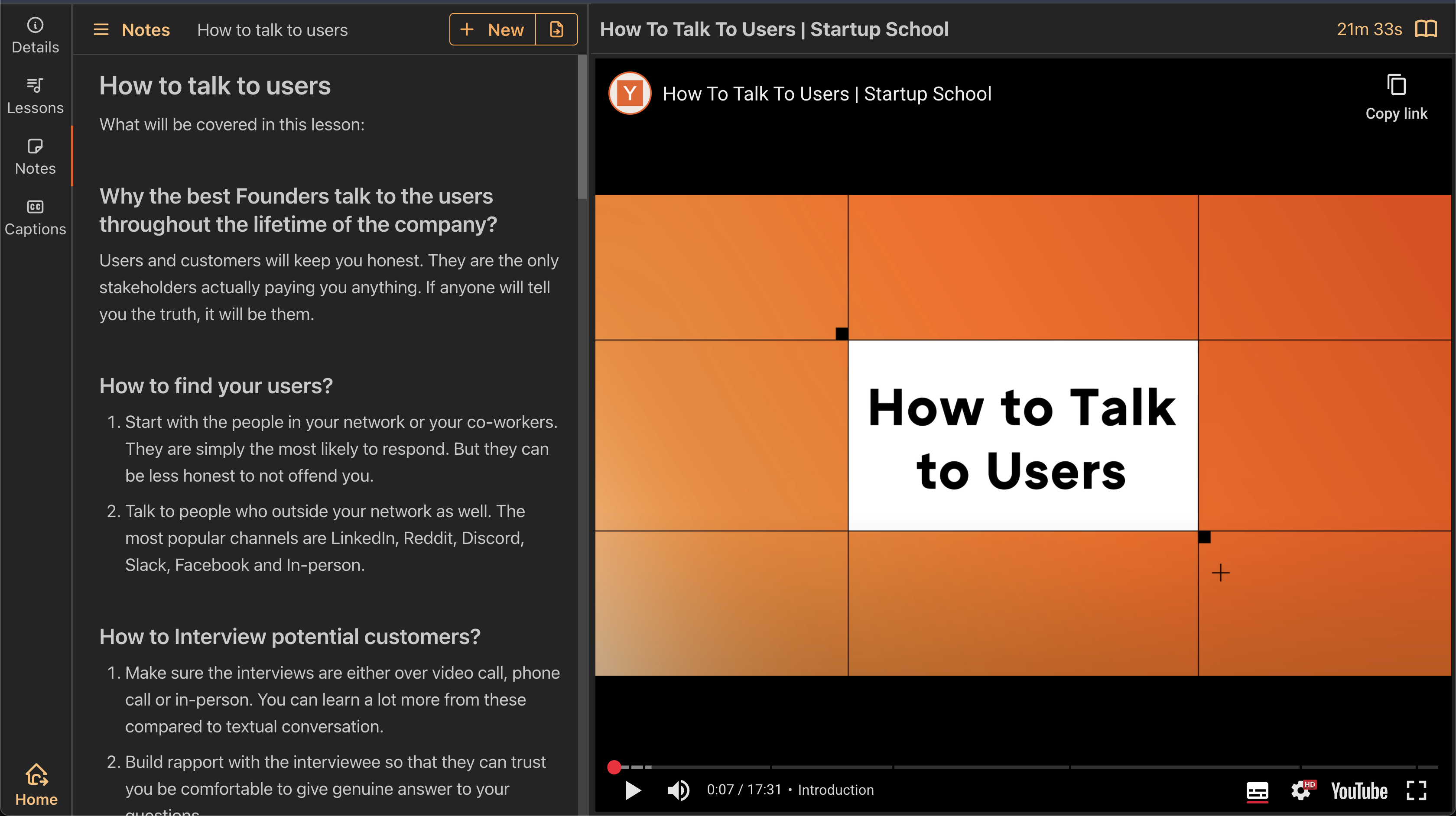Viewport: 1456px width, 816px height.
Task: Create a New note
Action: 492,29
